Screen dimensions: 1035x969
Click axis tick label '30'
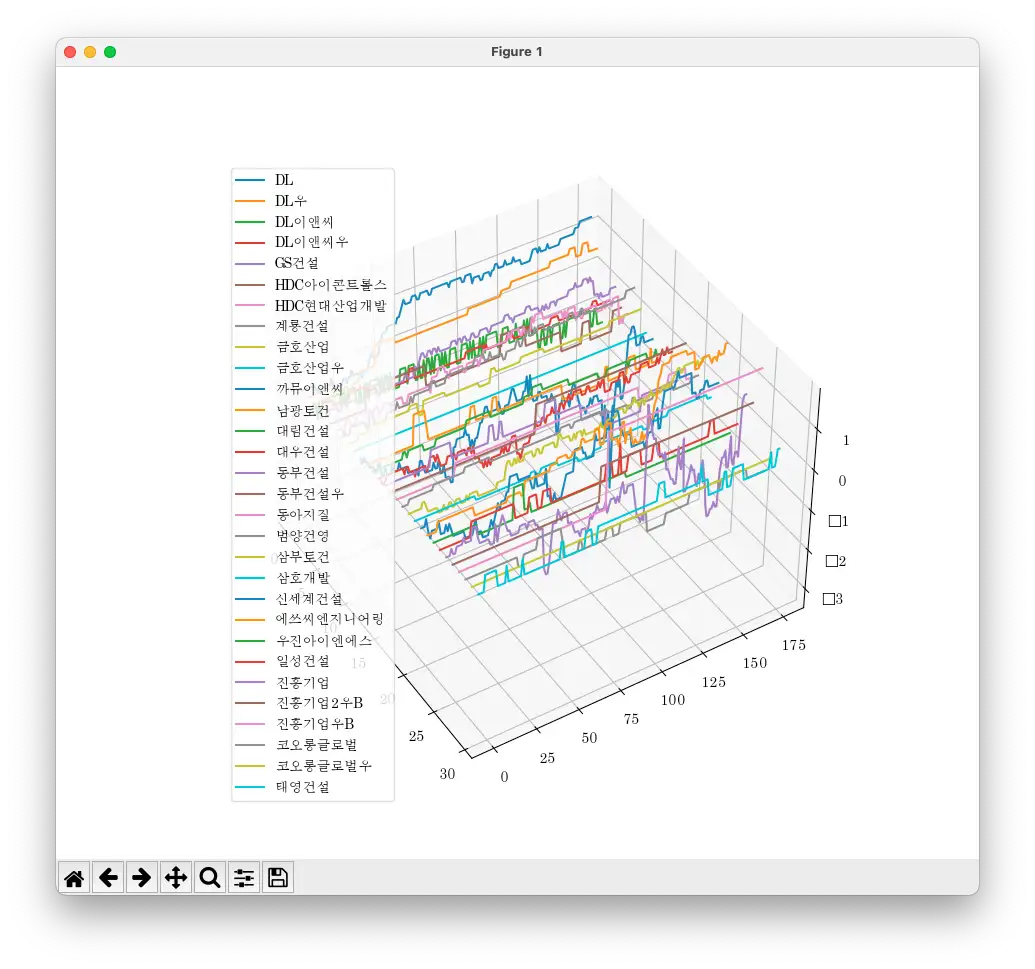[x=448, y=774]
